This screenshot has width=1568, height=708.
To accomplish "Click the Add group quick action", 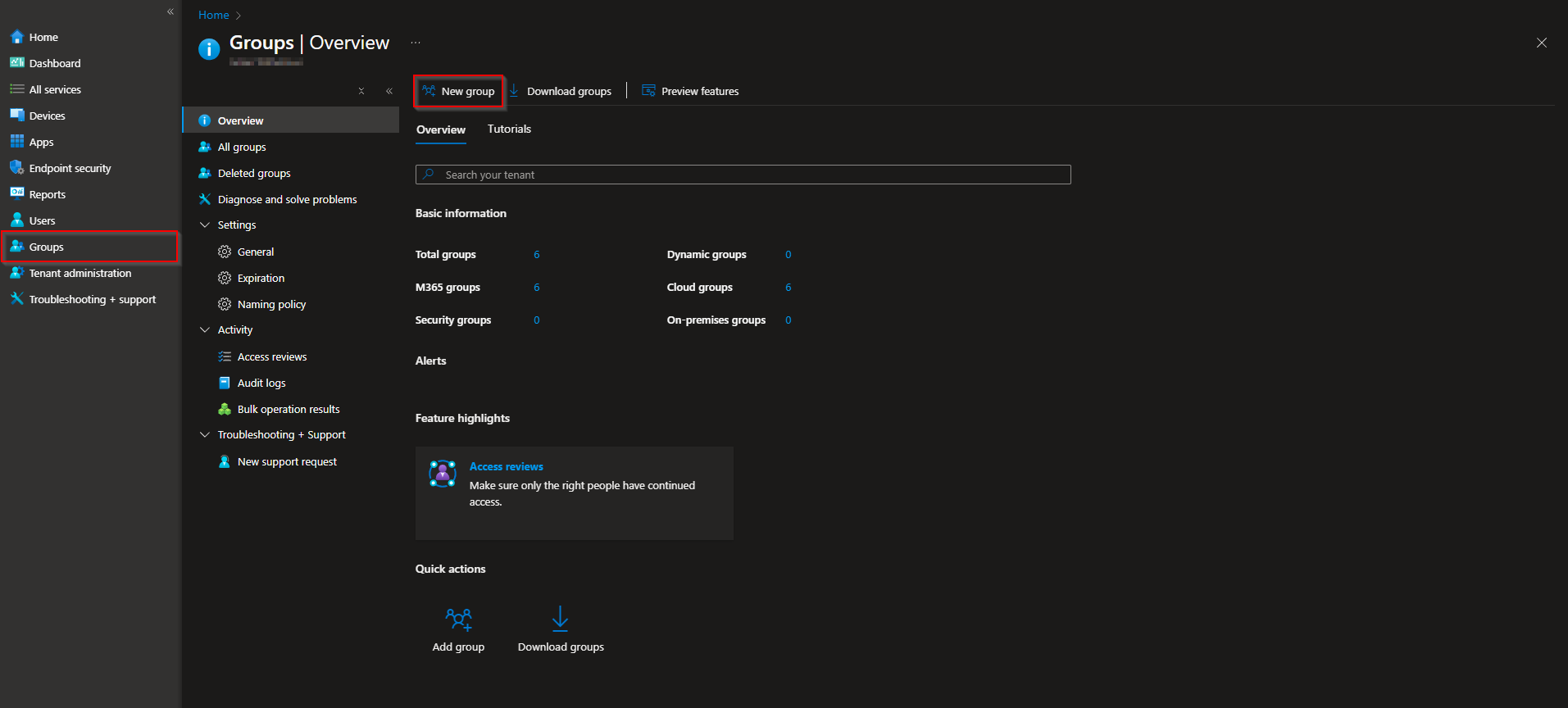I will tap(458, 629).
